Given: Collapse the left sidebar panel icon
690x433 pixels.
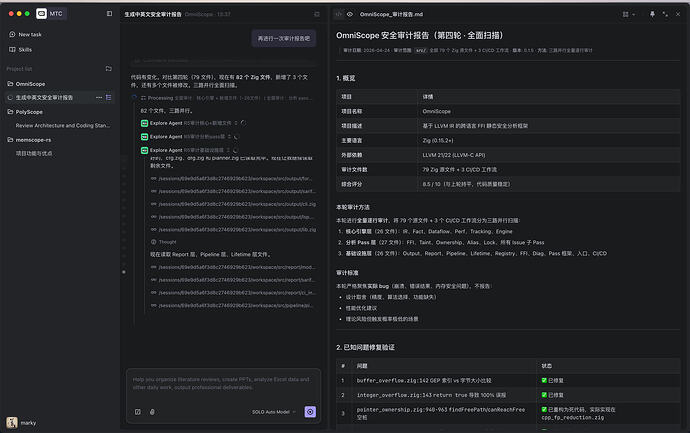Looking at the screenshot, I should tap(110, 14).
